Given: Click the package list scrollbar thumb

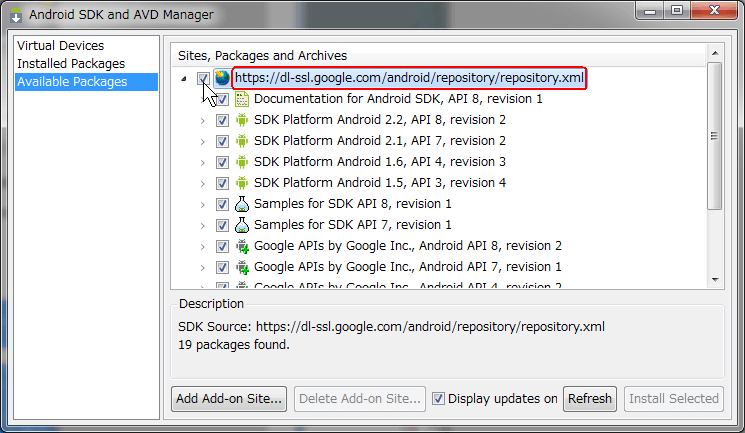Looking at the screenshot, I should [715, 136].
